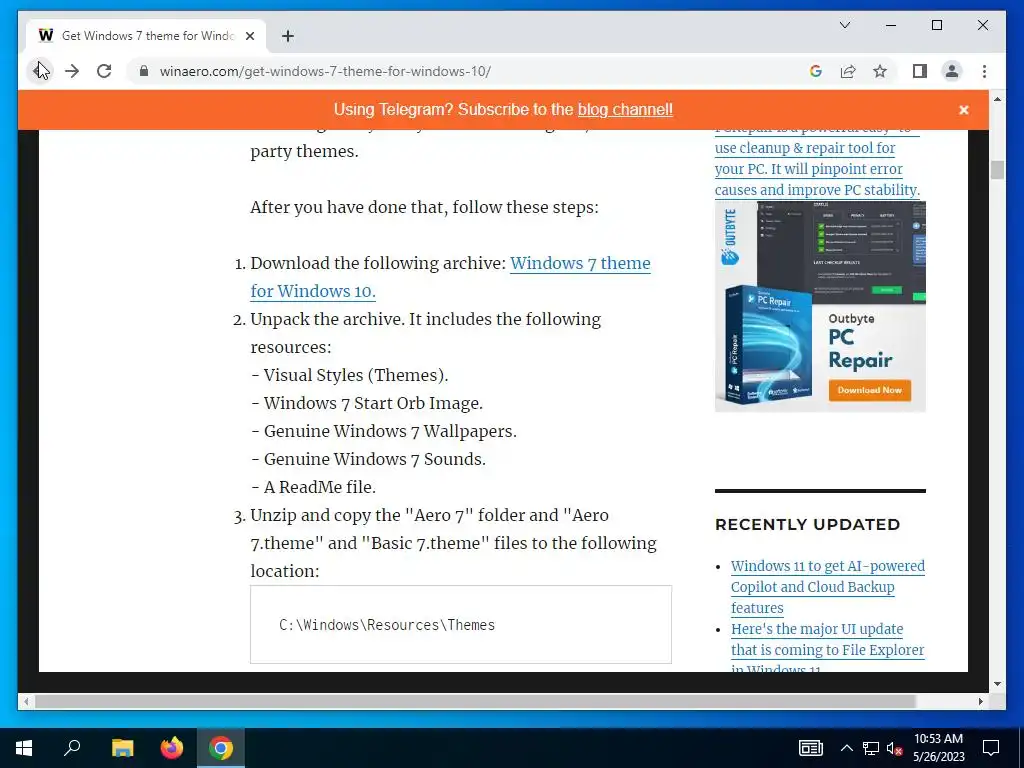Click '- Windows 7 Start Orb Image.' line
This screenshot has height=768, width=1024.
pos(366,403)
